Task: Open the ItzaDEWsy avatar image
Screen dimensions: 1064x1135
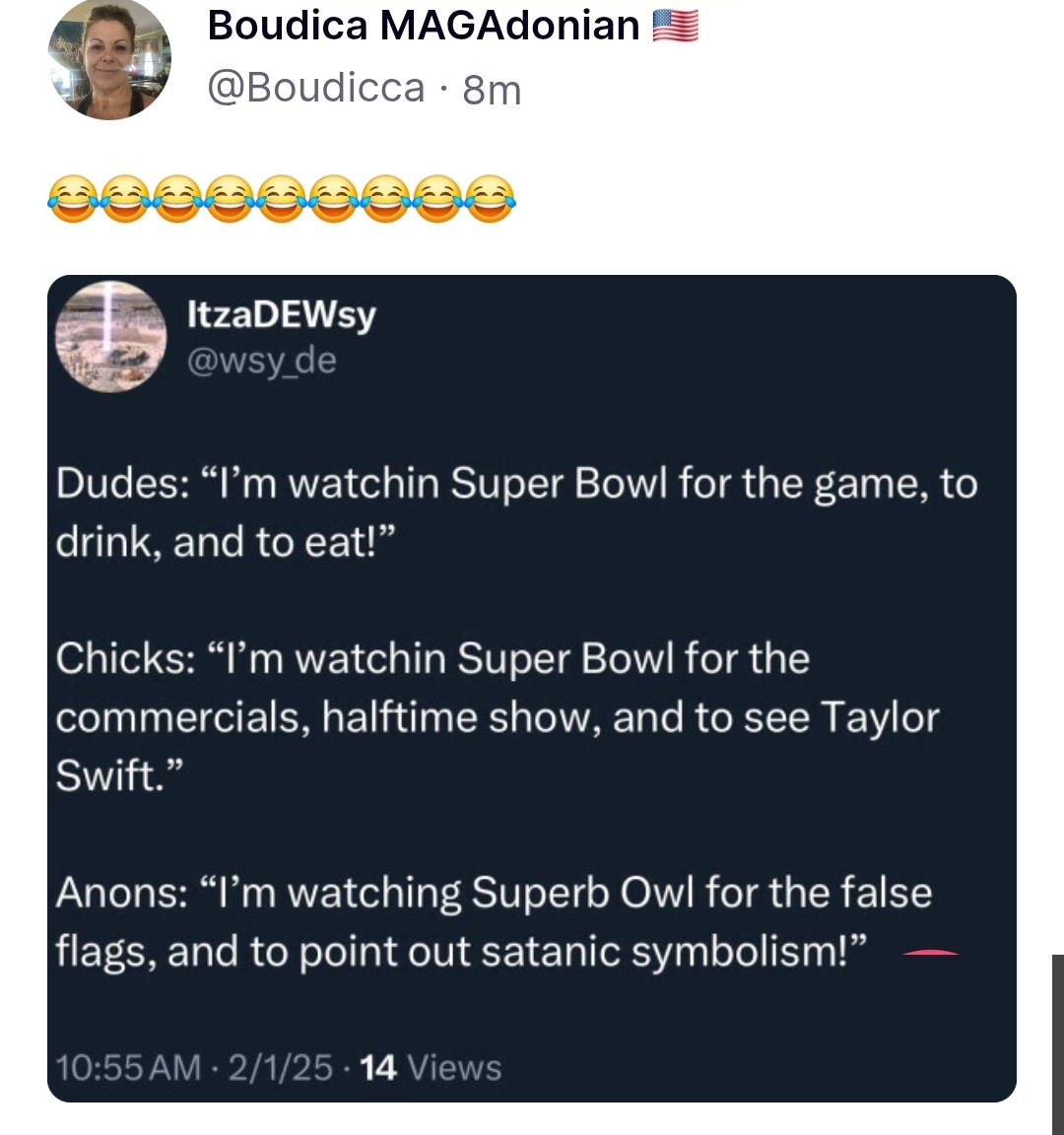Action: 110,336
